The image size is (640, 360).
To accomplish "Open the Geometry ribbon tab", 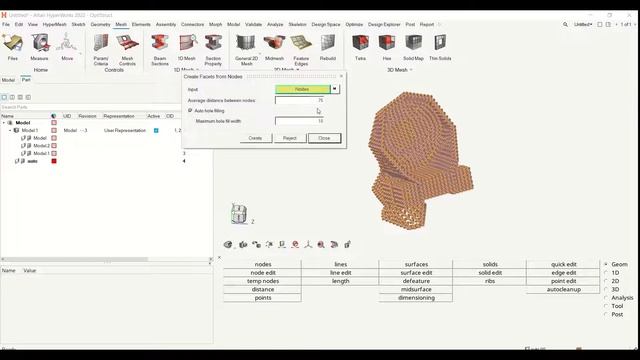I will click(100, 24).
